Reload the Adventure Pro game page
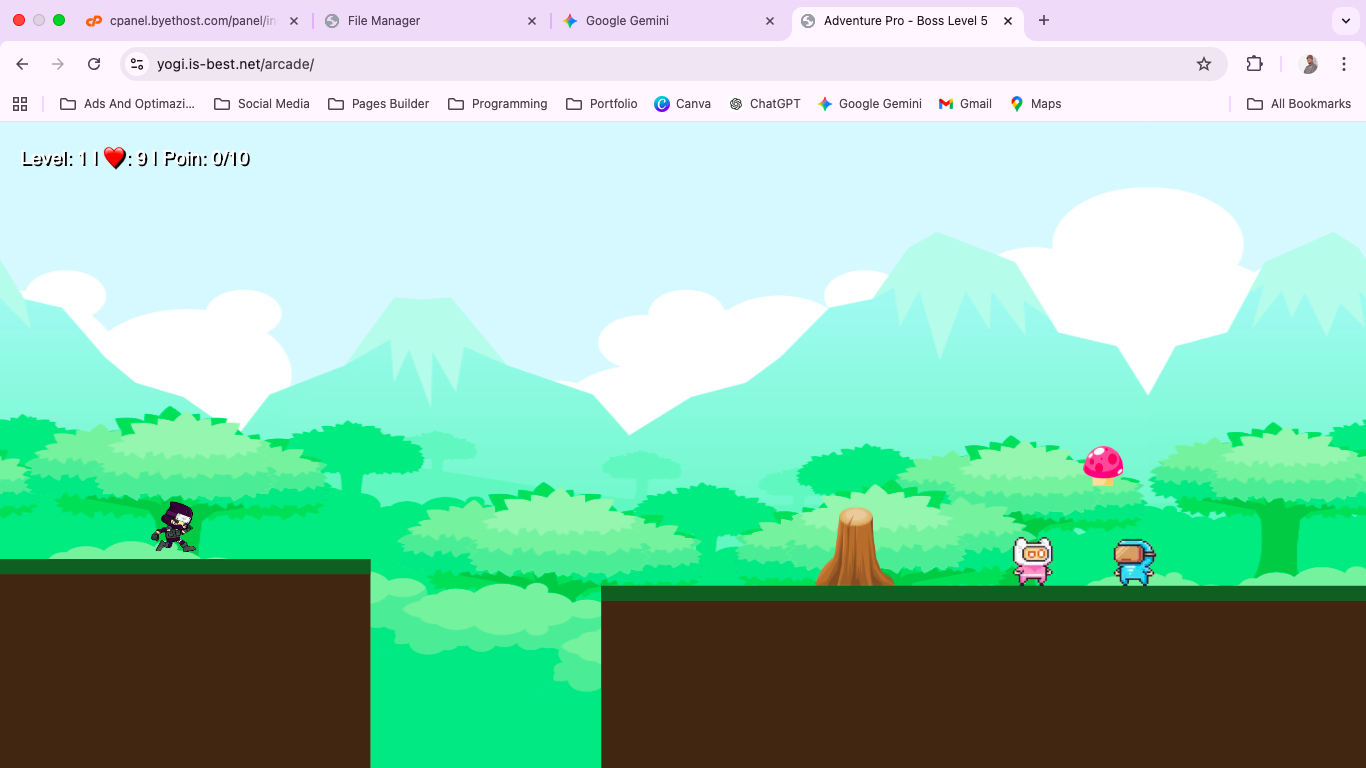The height and width of the screenshot is (768, 1366). pos(94,63)
